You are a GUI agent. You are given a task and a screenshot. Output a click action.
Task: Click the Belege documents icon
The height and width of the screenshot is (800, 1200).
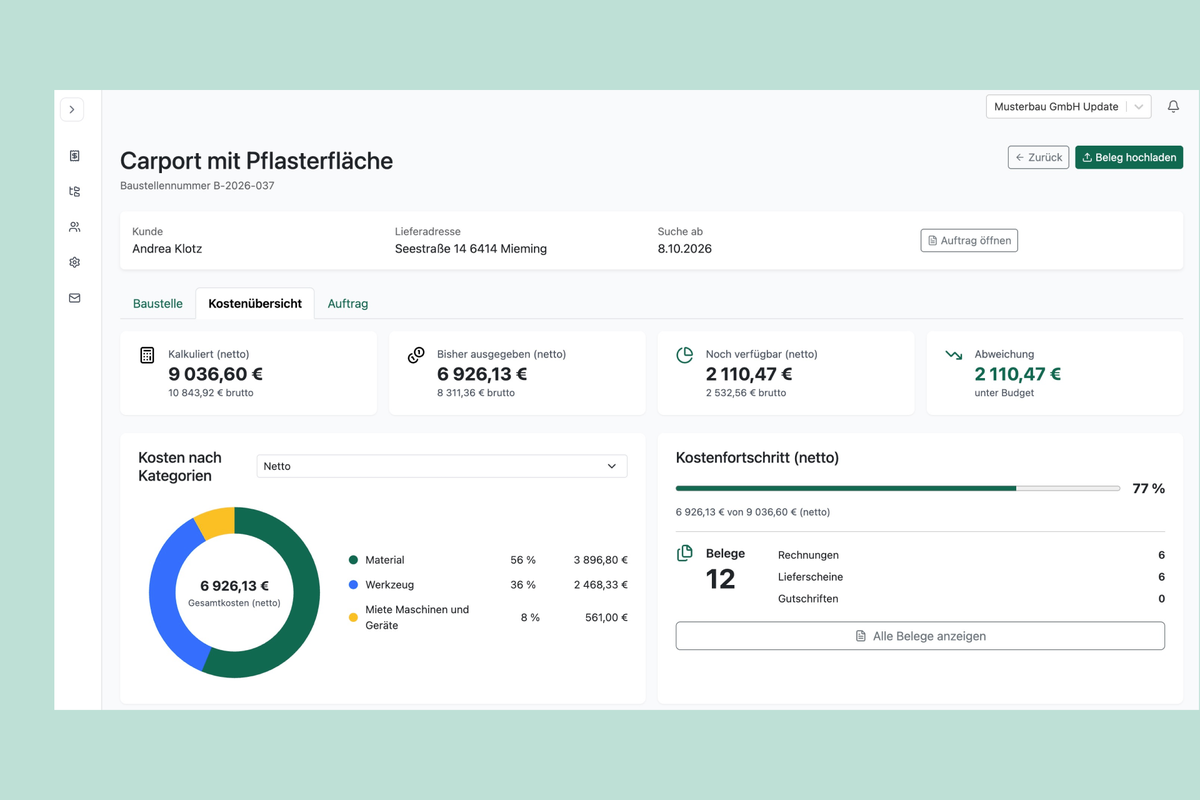pyautogui.click(x=685, y=553)
